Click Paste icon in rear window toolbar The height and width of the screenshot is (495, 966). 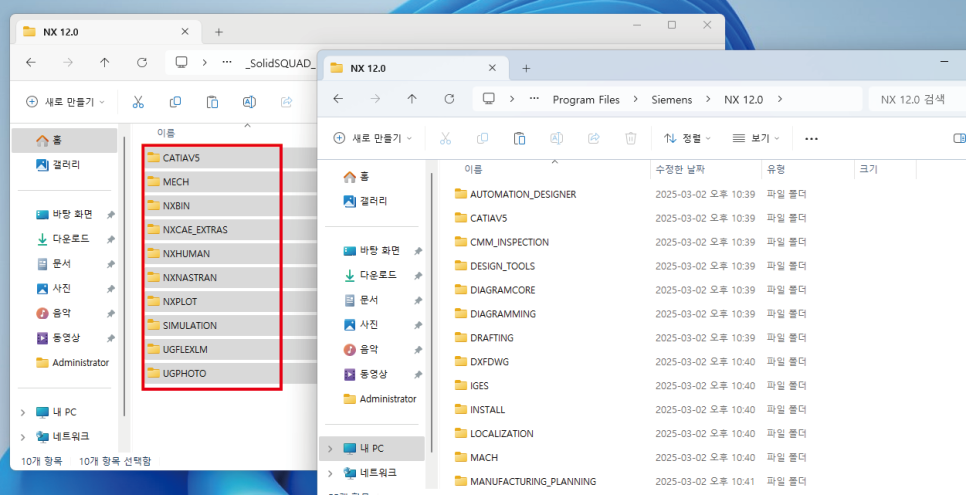tap(212, 102)
